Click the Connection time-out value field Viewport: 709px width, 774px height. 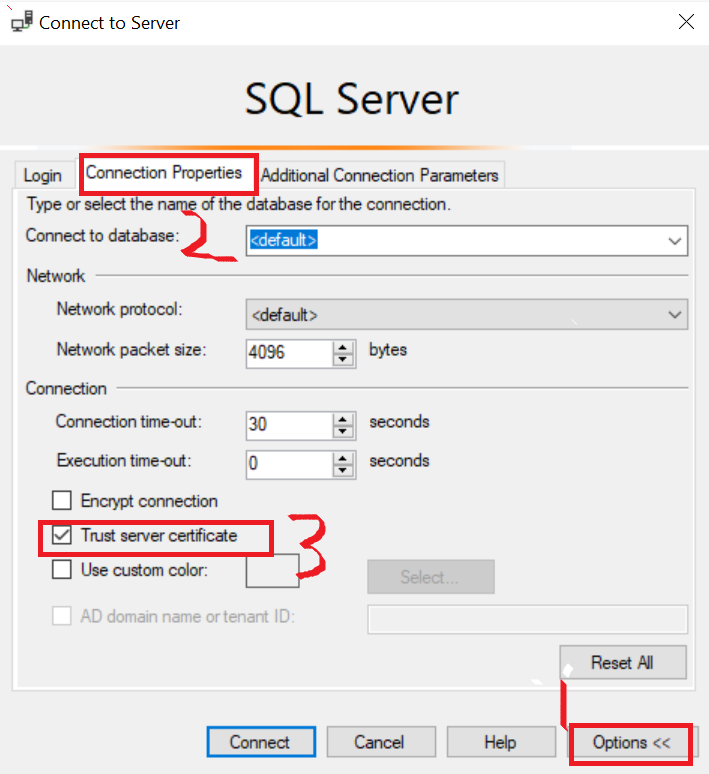click(289, 425)
